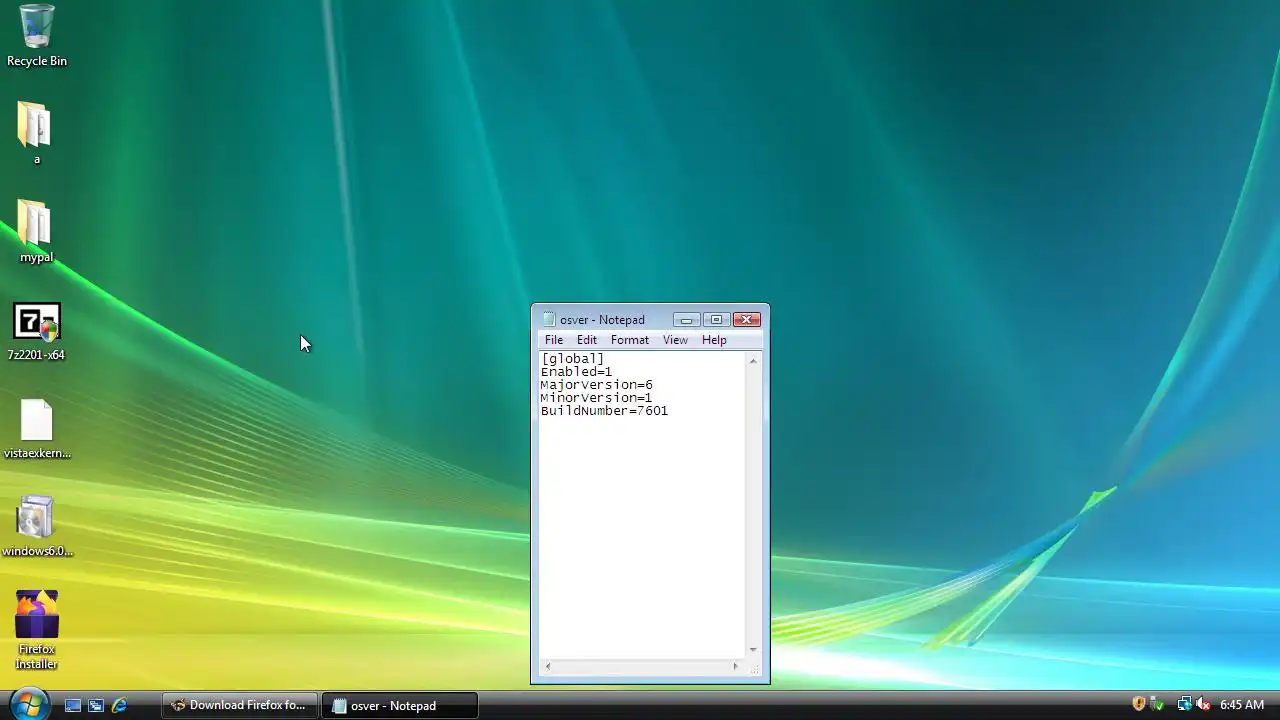Click Notepad vertical scrollbar up arrow
1280x720 pixels.
(x=754, y=360)
